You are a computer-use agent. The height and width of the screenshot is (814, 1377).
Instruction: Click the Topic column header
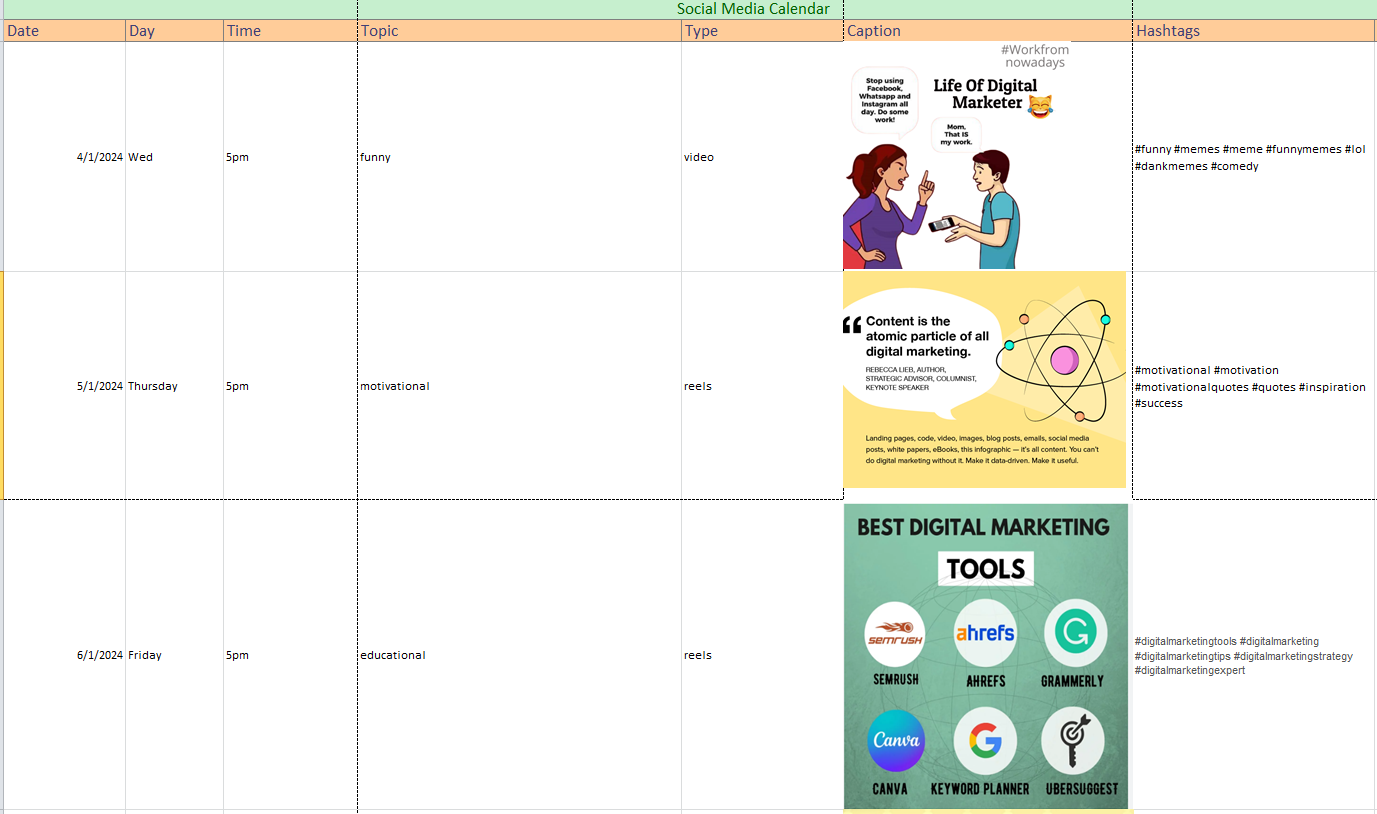pos(520,31)
